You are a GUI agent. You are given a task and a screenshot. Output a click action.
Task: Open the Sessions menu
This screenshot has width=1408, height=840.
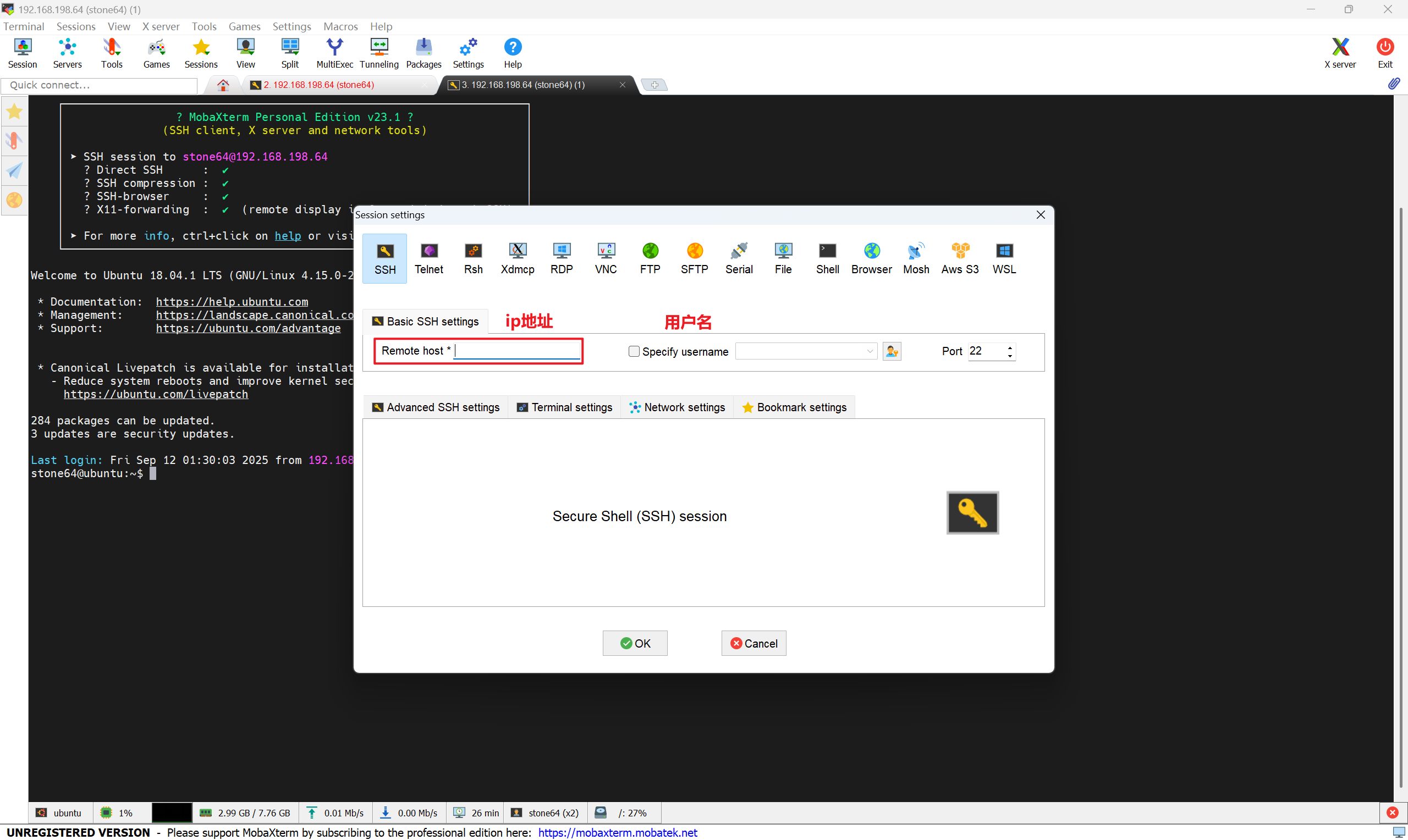click(x=76, y=26)
